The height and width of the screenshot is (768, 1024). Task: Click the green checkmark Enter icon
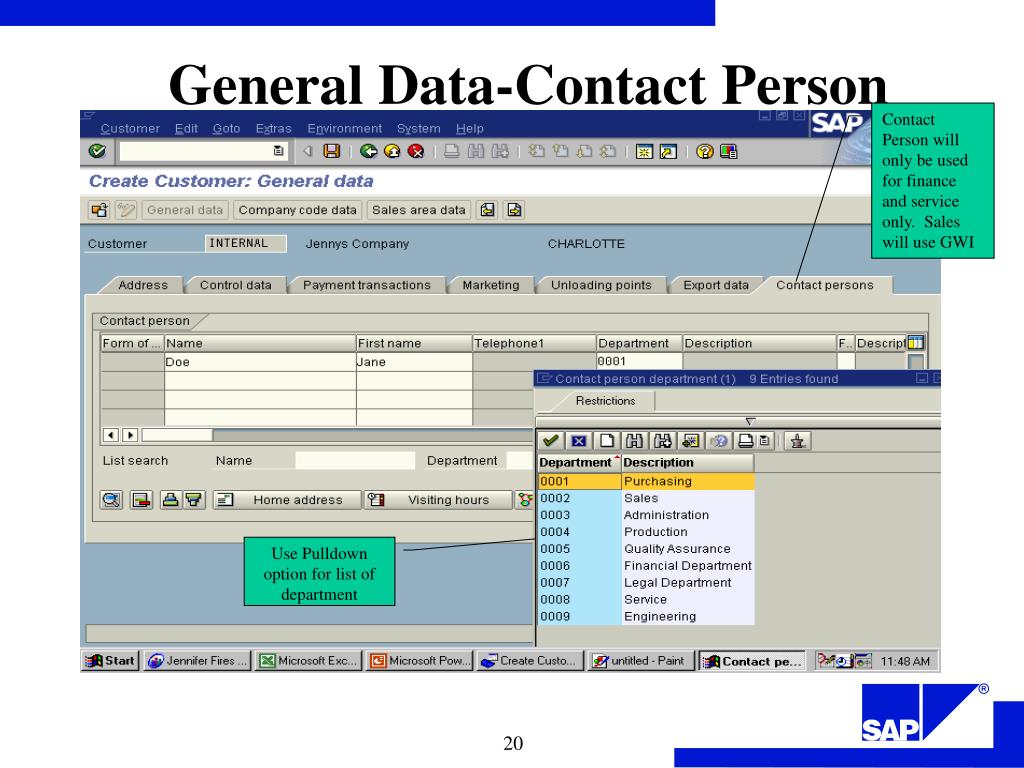pyautogui.click(x=97, y=152)
